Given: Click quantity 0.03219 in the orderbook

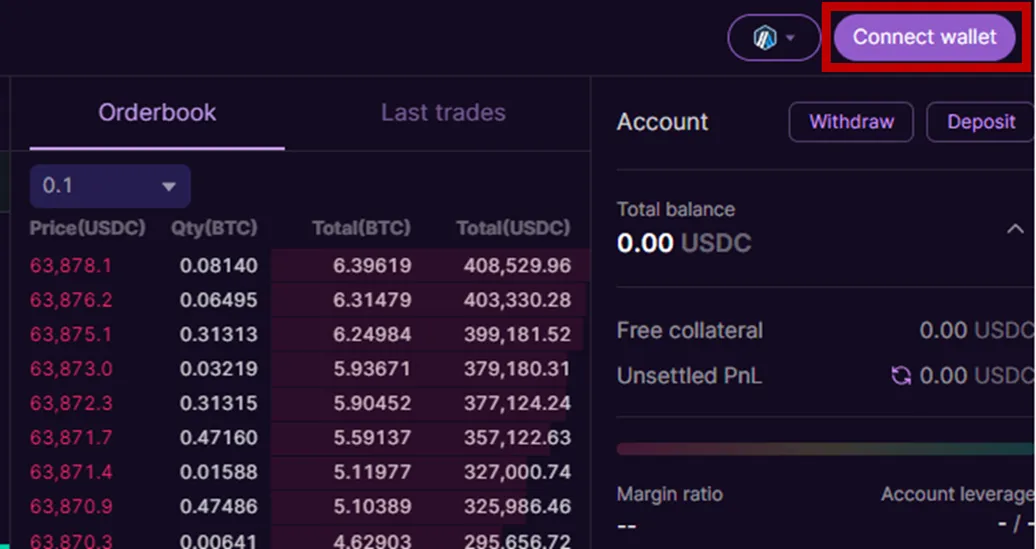Looking at the screenshot, I should (219, 369).
